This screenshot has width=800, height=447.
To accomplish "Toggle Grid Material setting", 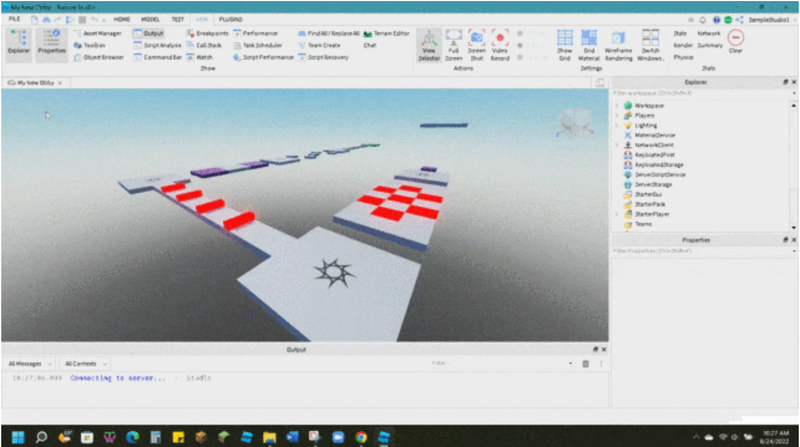I will click(x=589, y=45).
